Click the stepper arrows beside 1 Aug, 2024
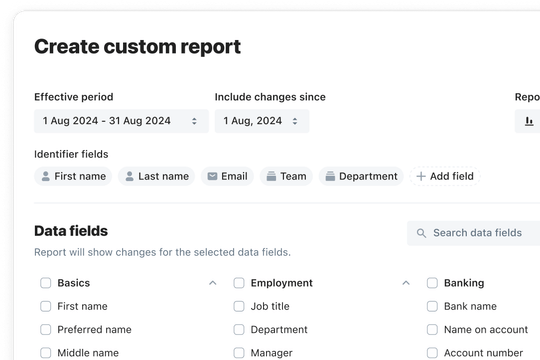The width and height of the screenshot is (540, 360). 295,121
